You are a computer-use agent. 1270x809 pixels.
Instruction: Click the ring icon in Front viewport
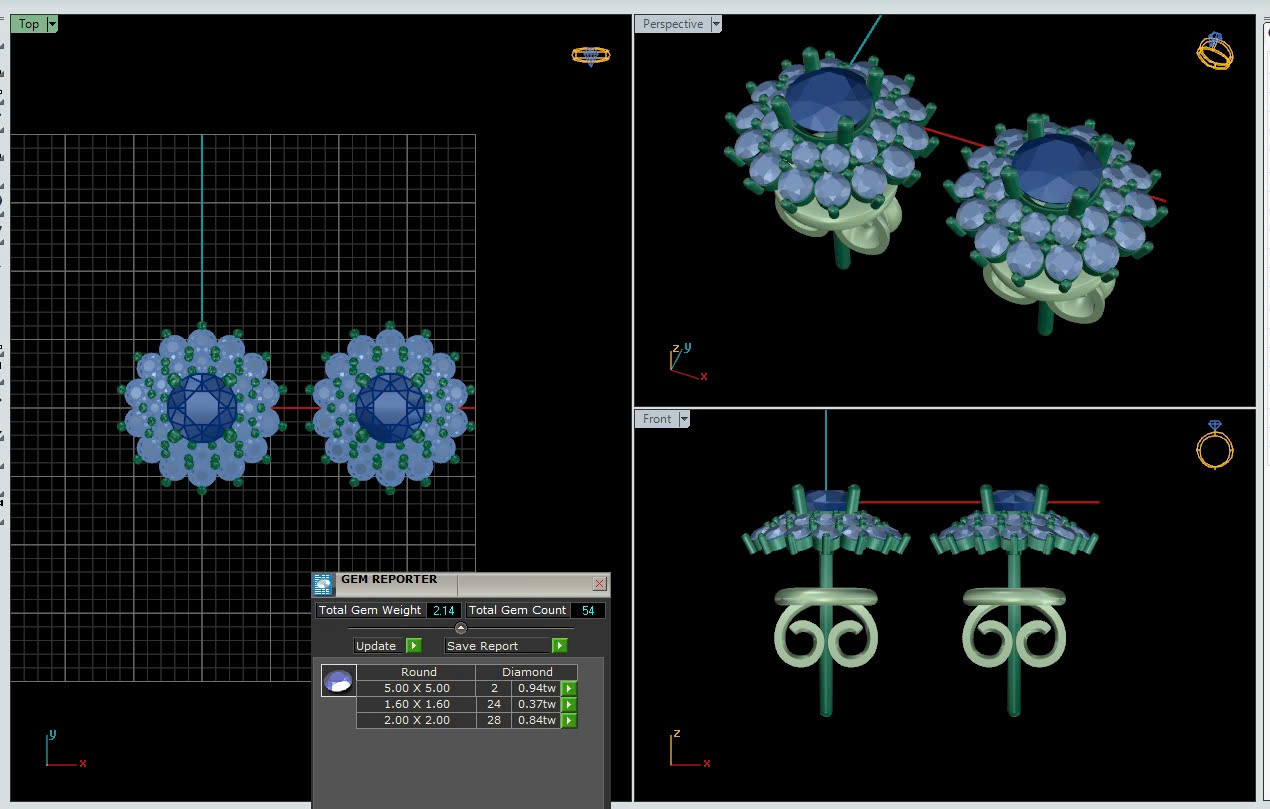click(1214, 445)
